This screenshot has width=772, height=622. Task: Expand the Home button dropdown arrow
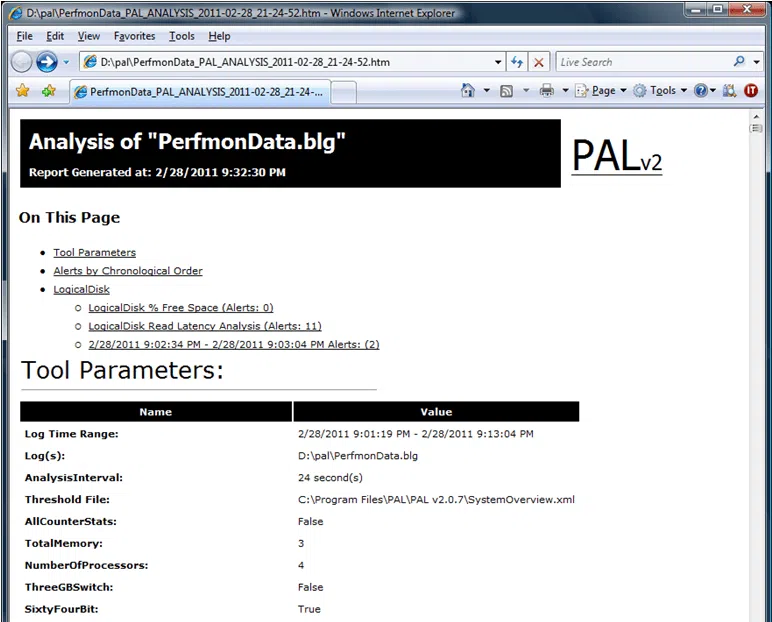486,90
